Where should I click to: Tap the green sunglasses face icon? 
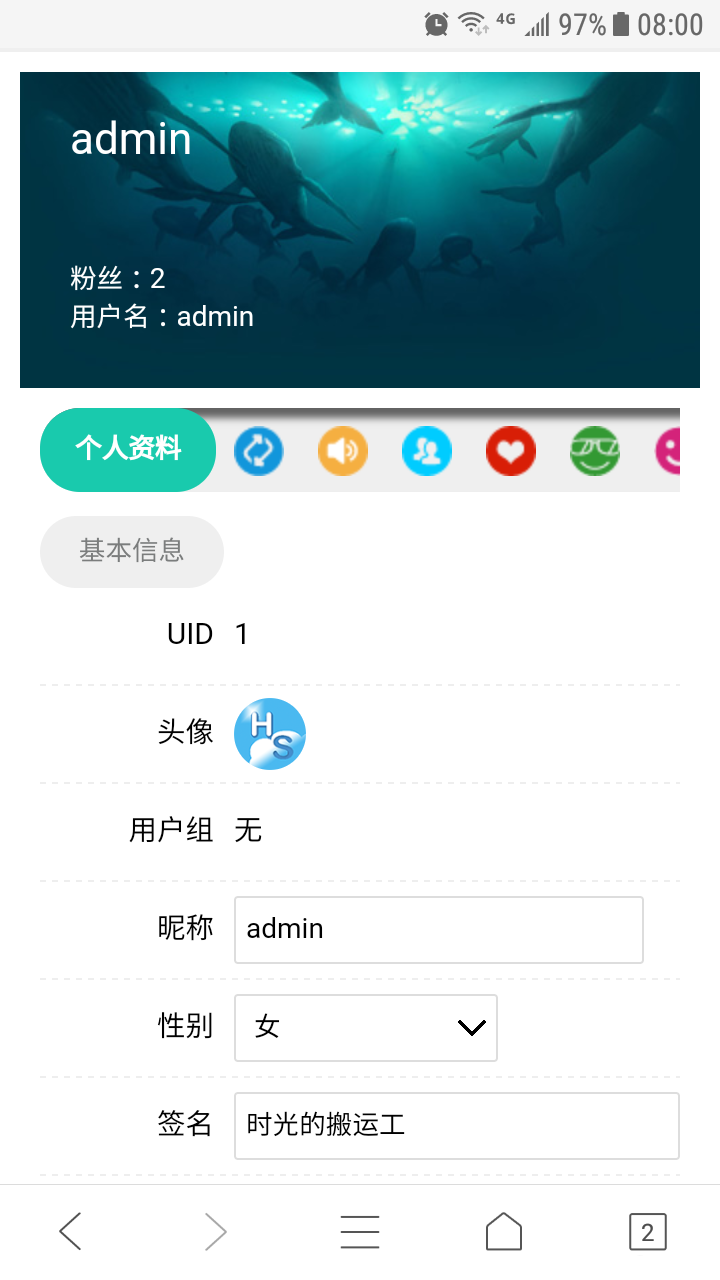tap(595, 451)
